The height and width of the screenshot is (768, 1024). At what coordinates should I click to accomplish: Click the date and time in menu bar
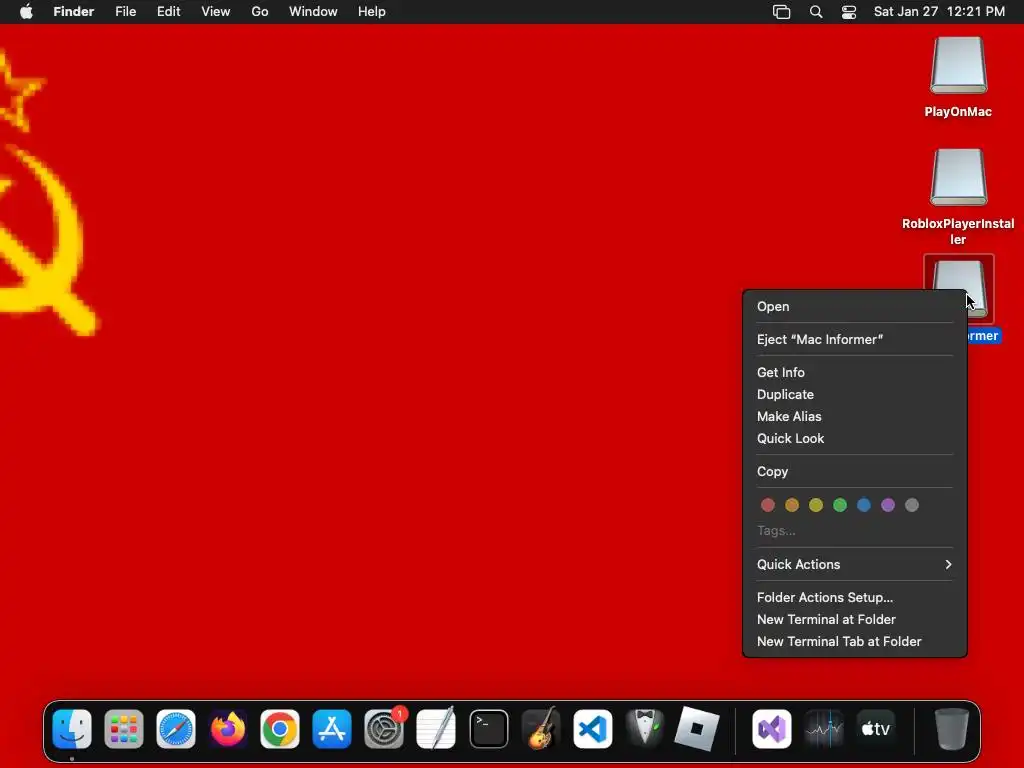click(939, 12)
